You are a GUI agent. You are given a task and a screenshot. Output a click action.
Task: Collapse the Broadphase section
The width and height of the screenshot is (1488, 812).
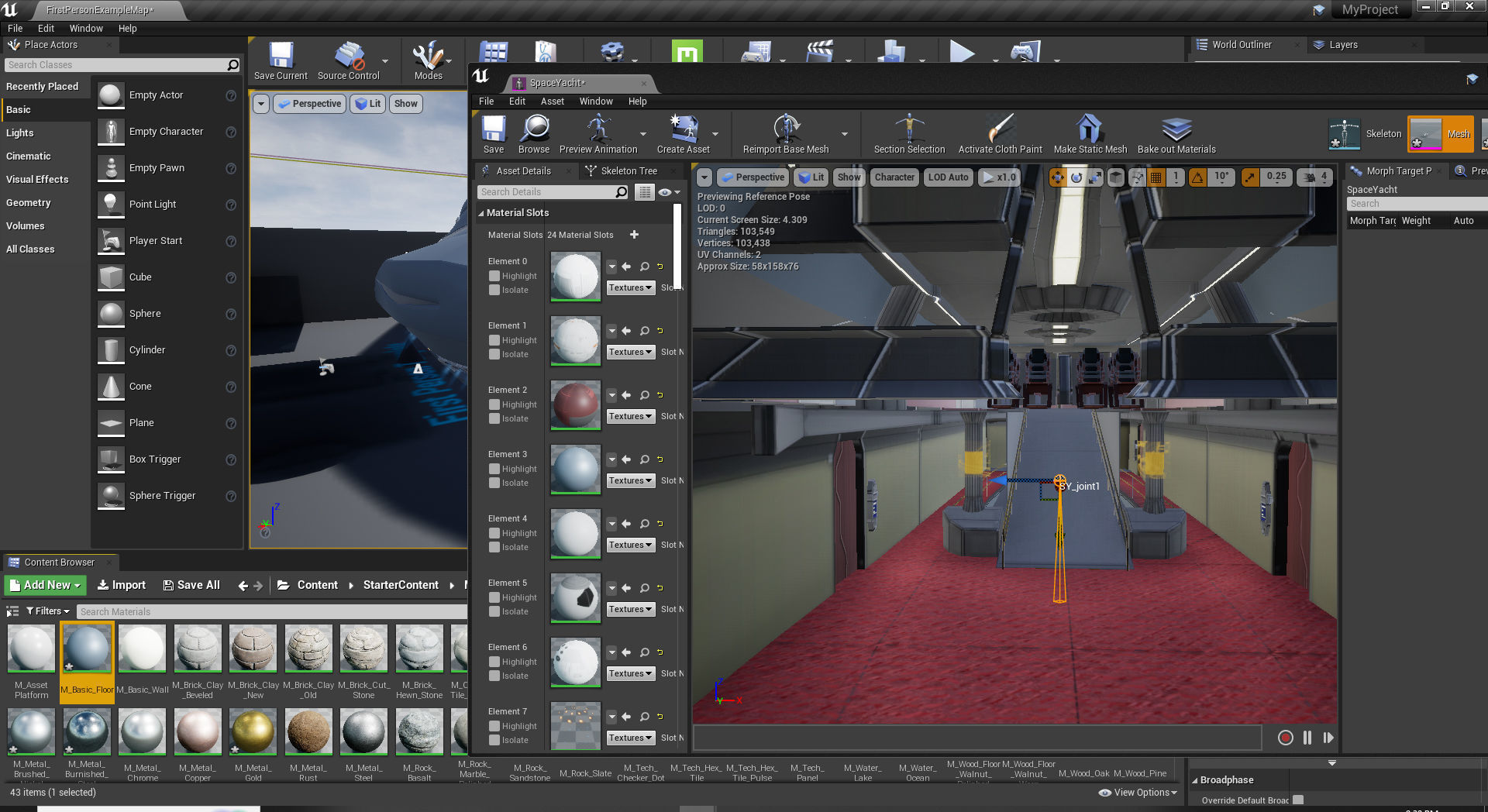coord(1194,780)
